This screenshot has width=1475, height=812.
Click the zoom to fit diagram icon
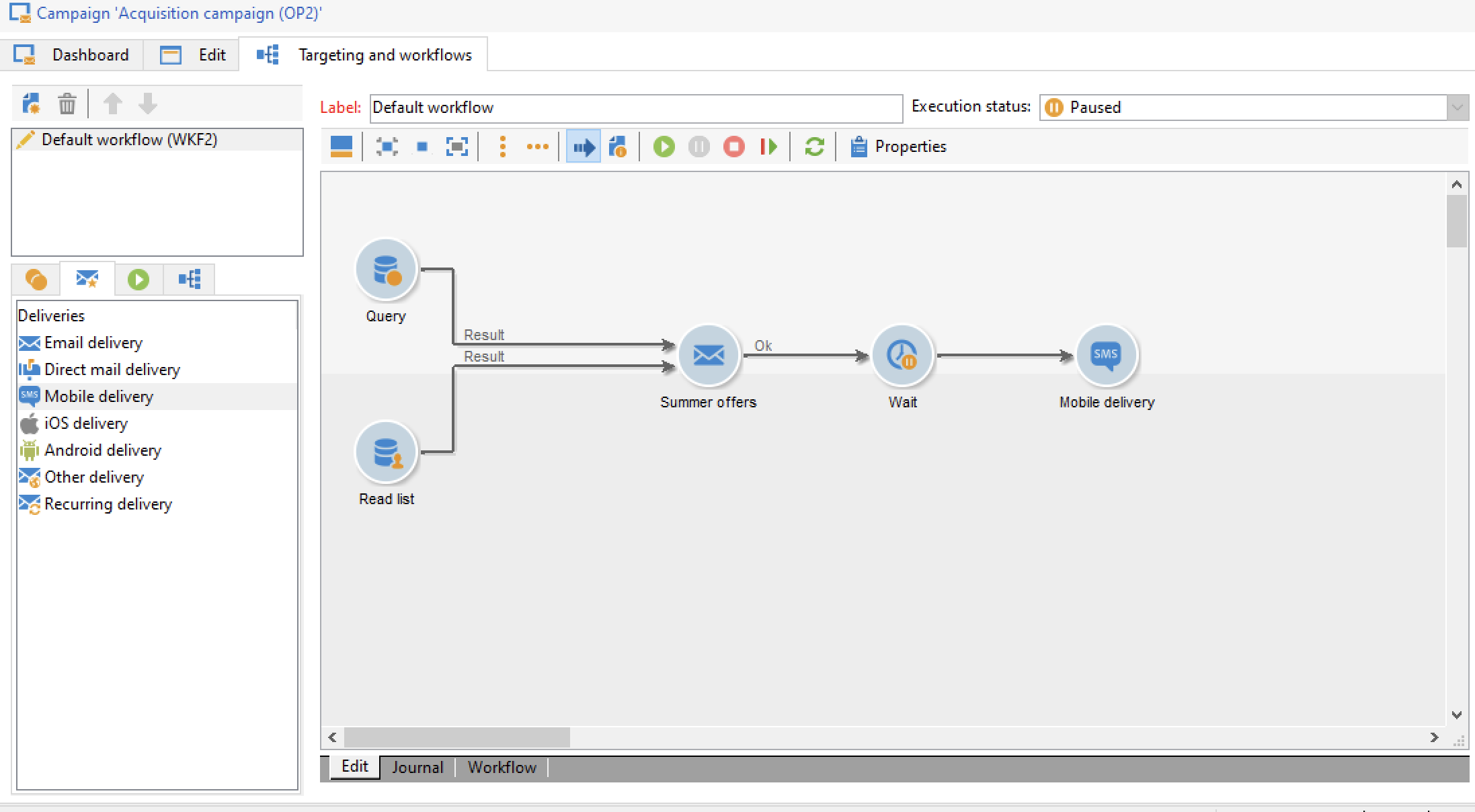coord(456,147)
